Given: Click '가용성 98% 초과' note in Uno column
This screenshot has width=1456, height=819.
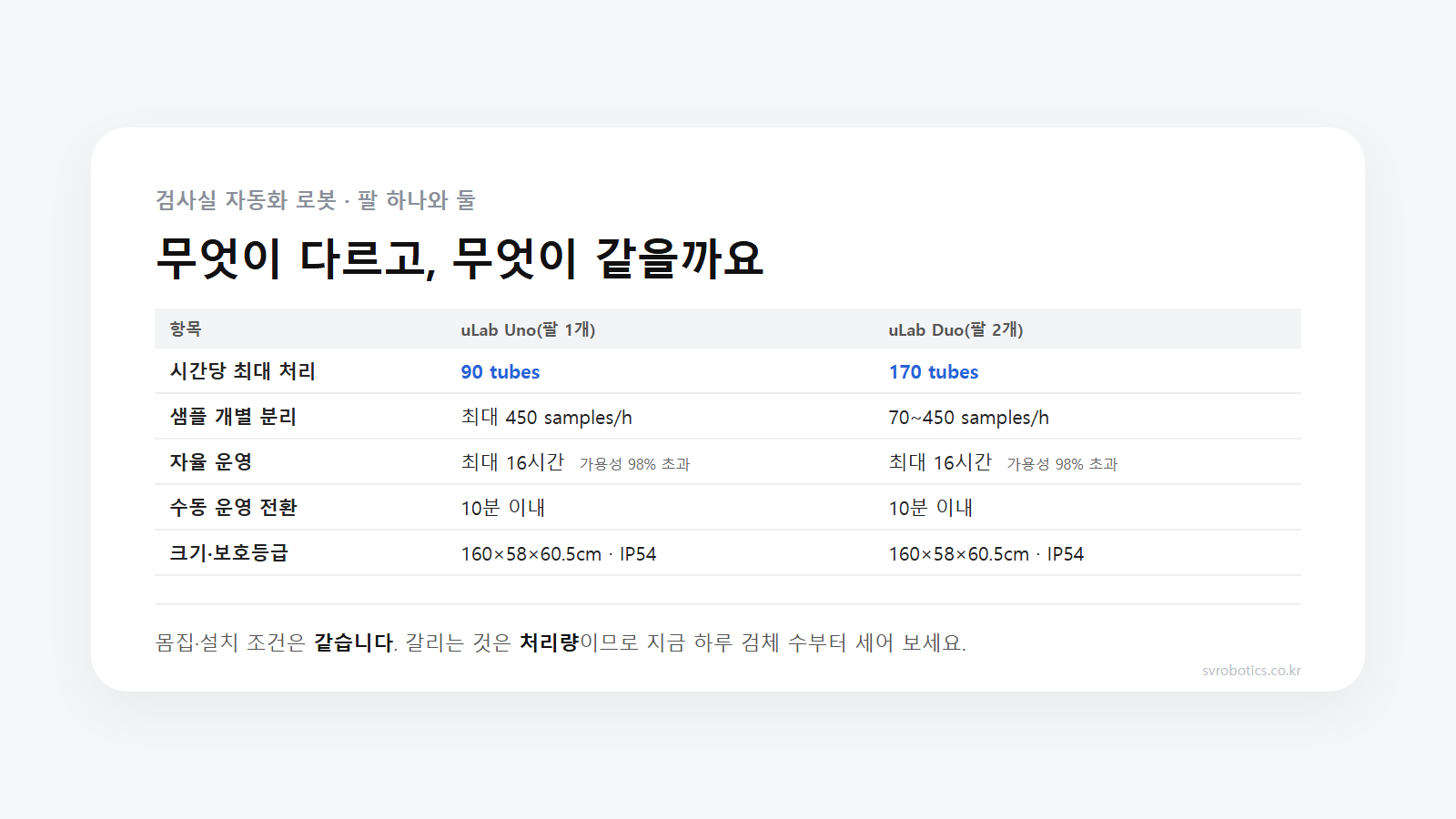Looking at the screenshot, I should coord(635,464).
